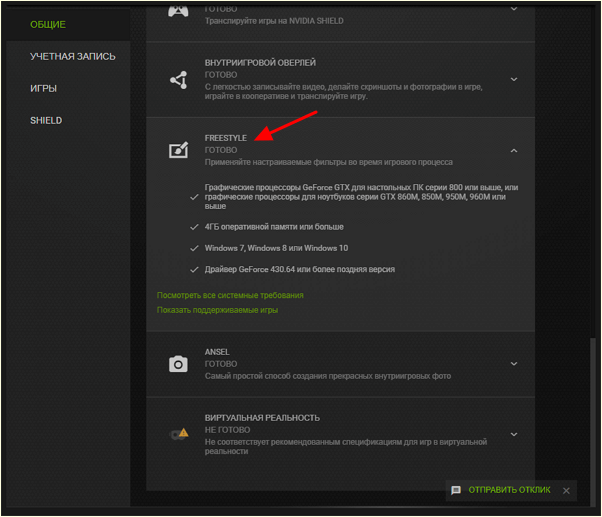Image resolution: width=602 pixels, height=517 pixels.
Task: Click checkmark beside GeForce GTX requirement
Action: pos(194,197)
